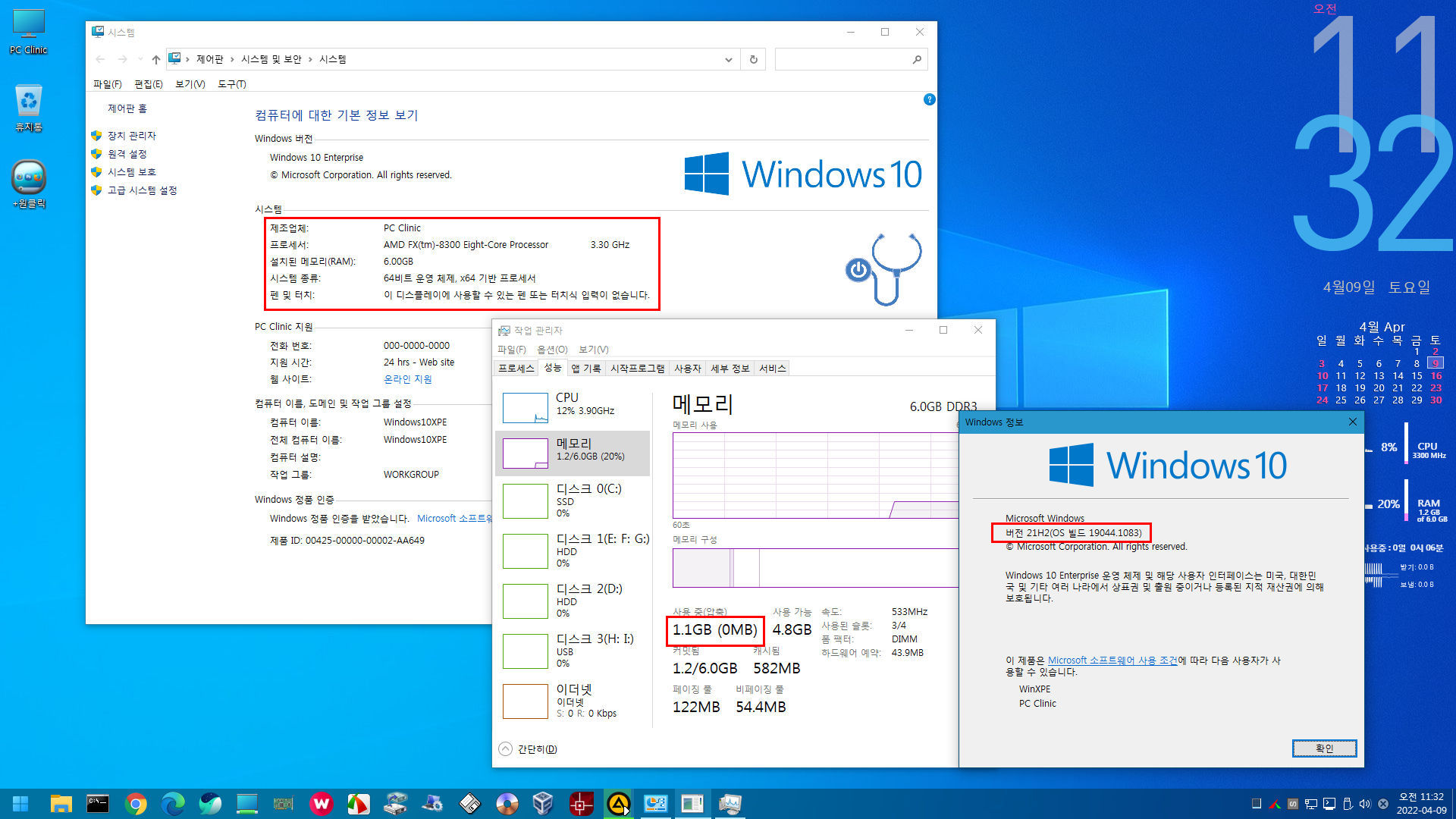Viewport: 1456px width, 819px height.
Task: Open the Start button on taskbar
Action: coord(20,804)
